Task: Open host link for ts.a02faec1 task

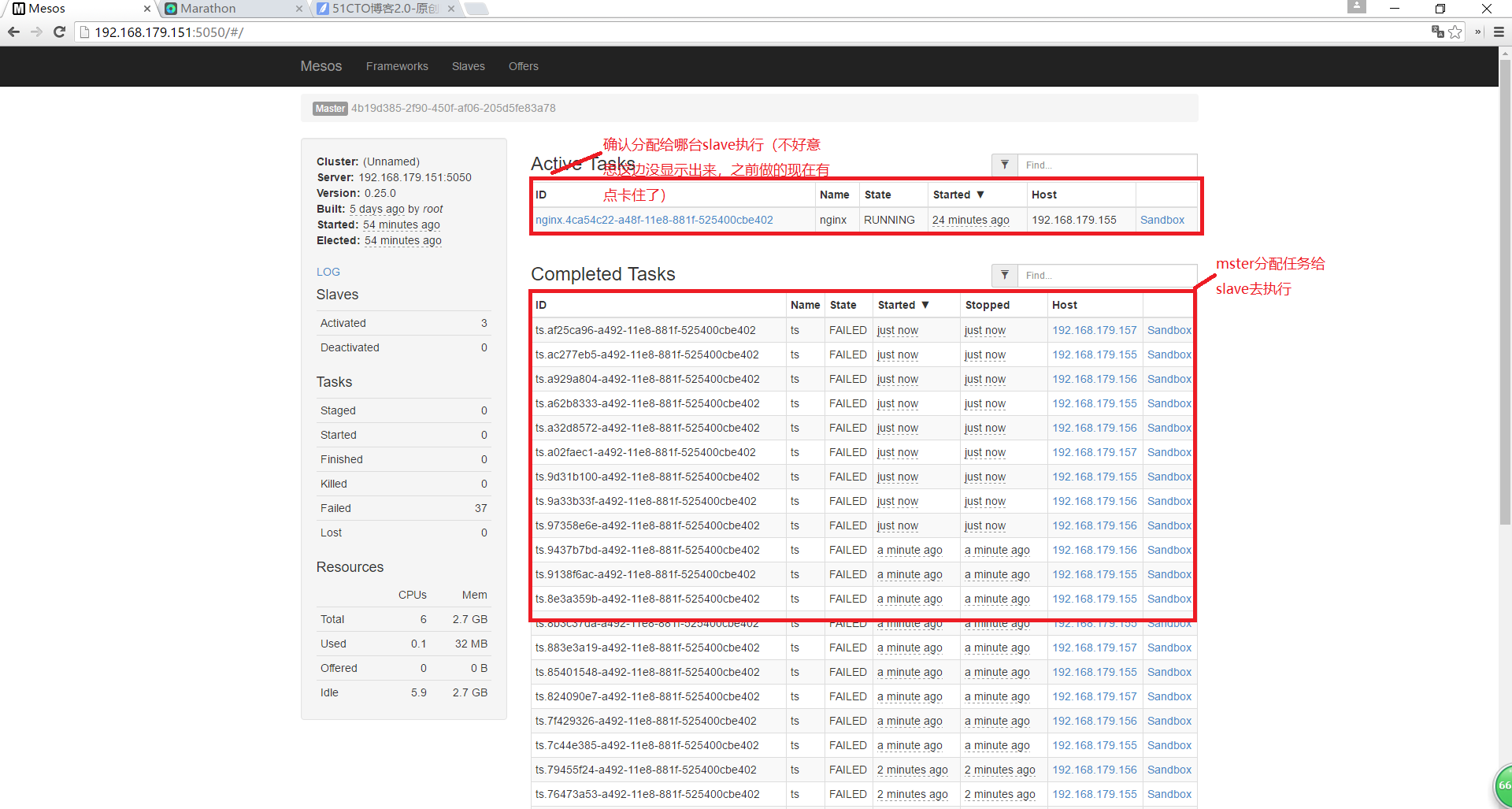Action: point(1095,452)
